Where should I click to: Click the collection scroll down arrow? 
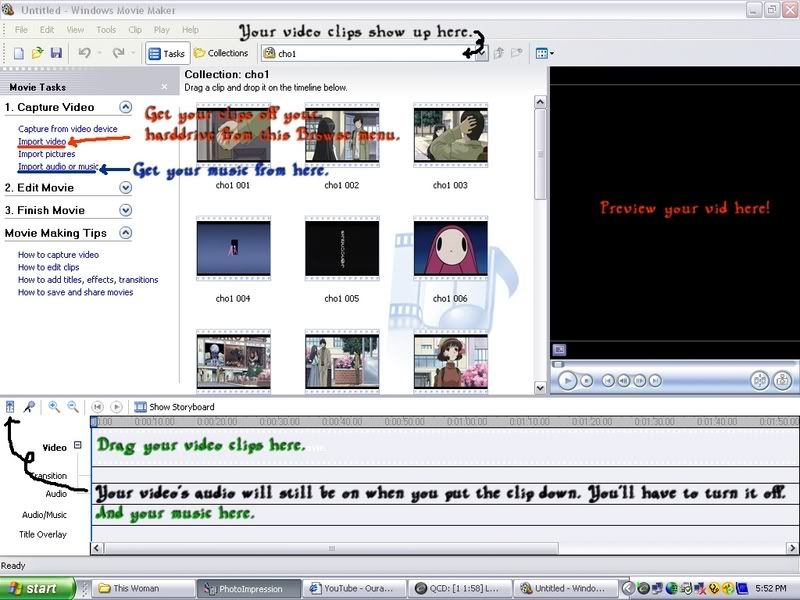pyautogui.click(x=540, y=388)
